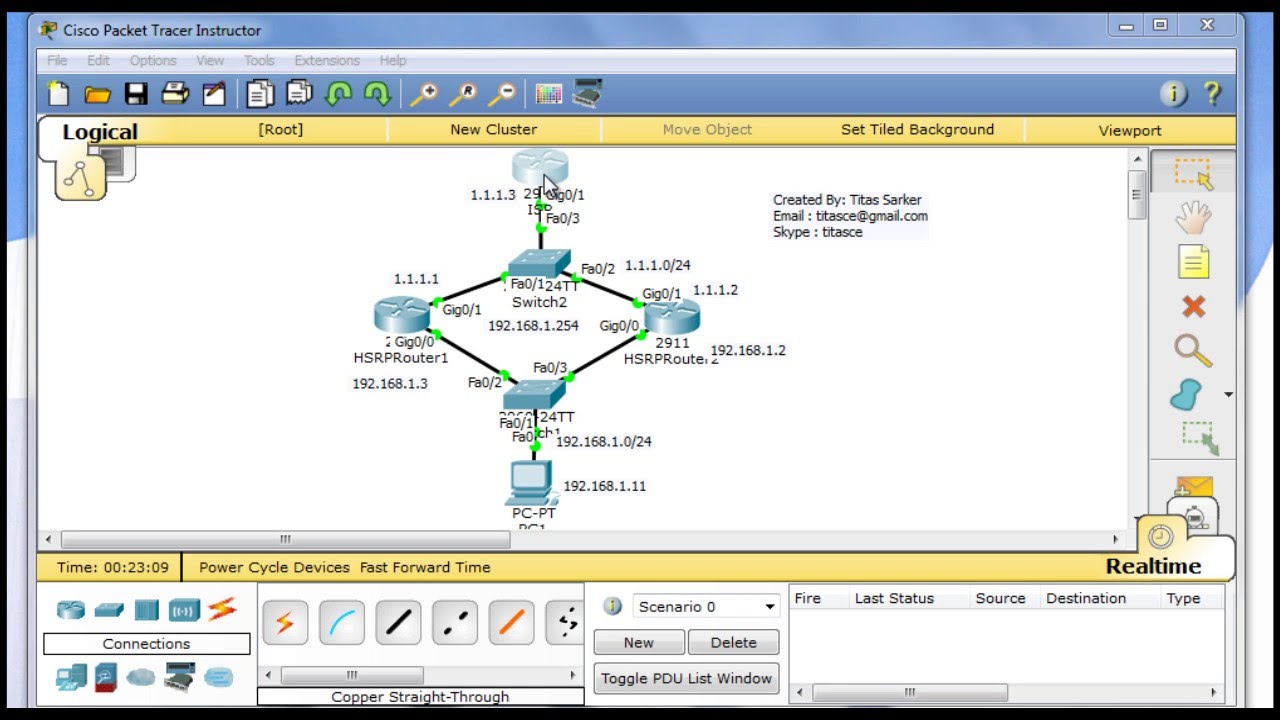The width and height of the screenshot is (1280, 720).
Task: Open the Extensions menu
Action: tap(327, 60)
